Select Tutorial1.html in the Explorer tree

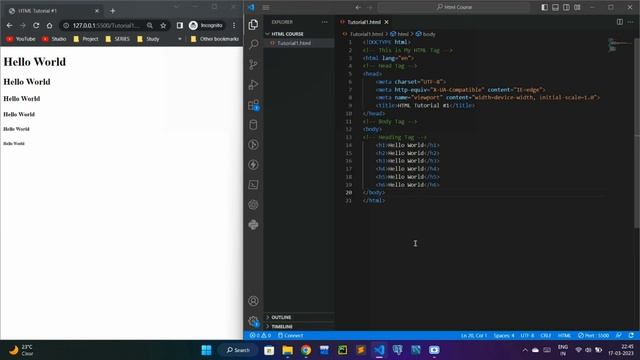point(299,43)
